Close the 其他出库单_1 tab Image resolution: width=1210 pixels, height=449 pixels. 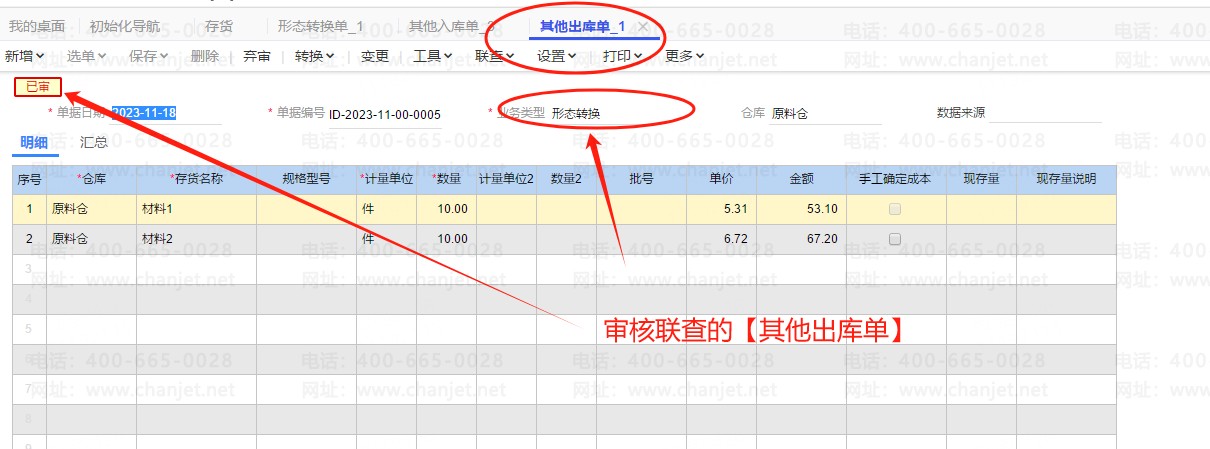pos(643,26)
